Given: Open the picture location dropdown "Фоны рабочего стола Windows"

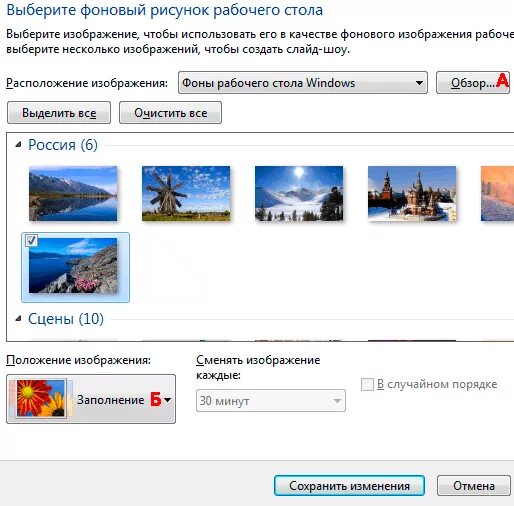Looking at the screenshot, I should pyautogui.click(x=303, y=83).
